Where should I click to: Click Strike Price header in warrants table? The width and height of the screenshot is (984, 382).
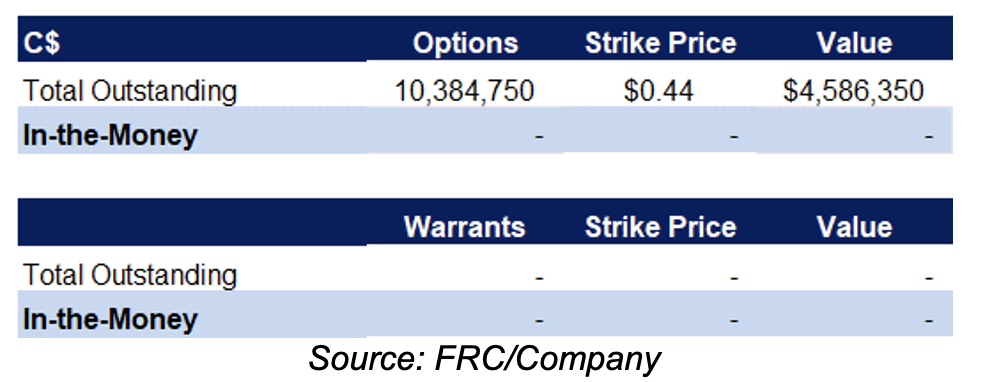pos(660,227)
